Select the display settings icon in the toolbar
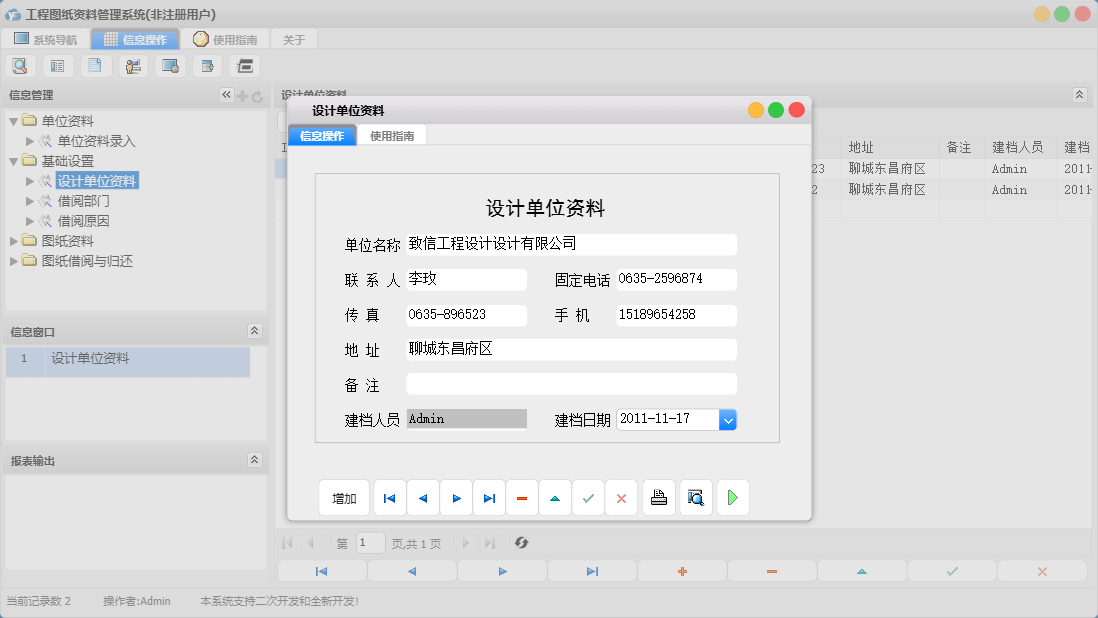The width and height of the screenshot is (1098, 618). 168,65
